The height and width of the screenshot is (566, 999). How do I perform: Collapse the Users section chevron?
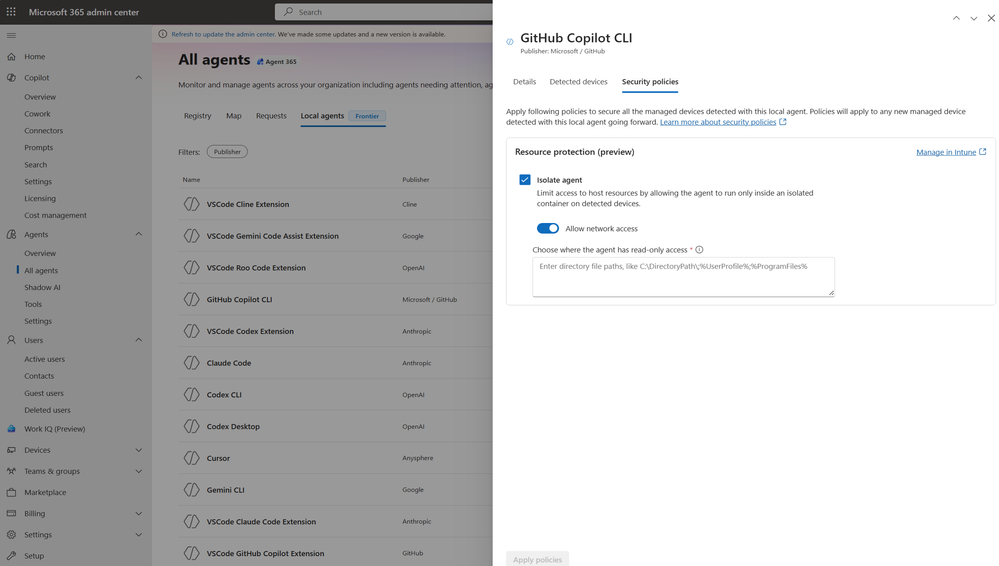click(x=138, y=340)
